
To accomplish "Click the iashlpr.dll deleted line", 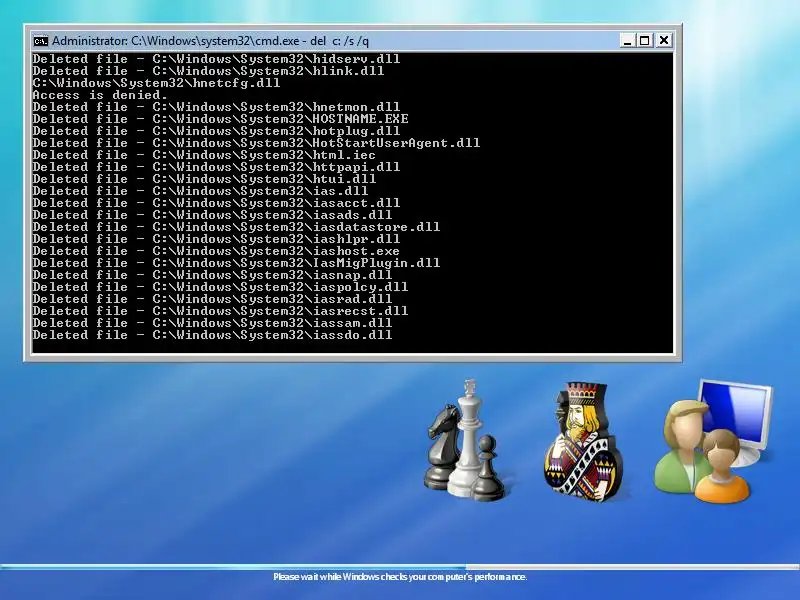I will pyautogui.click(x=216, y=239).
